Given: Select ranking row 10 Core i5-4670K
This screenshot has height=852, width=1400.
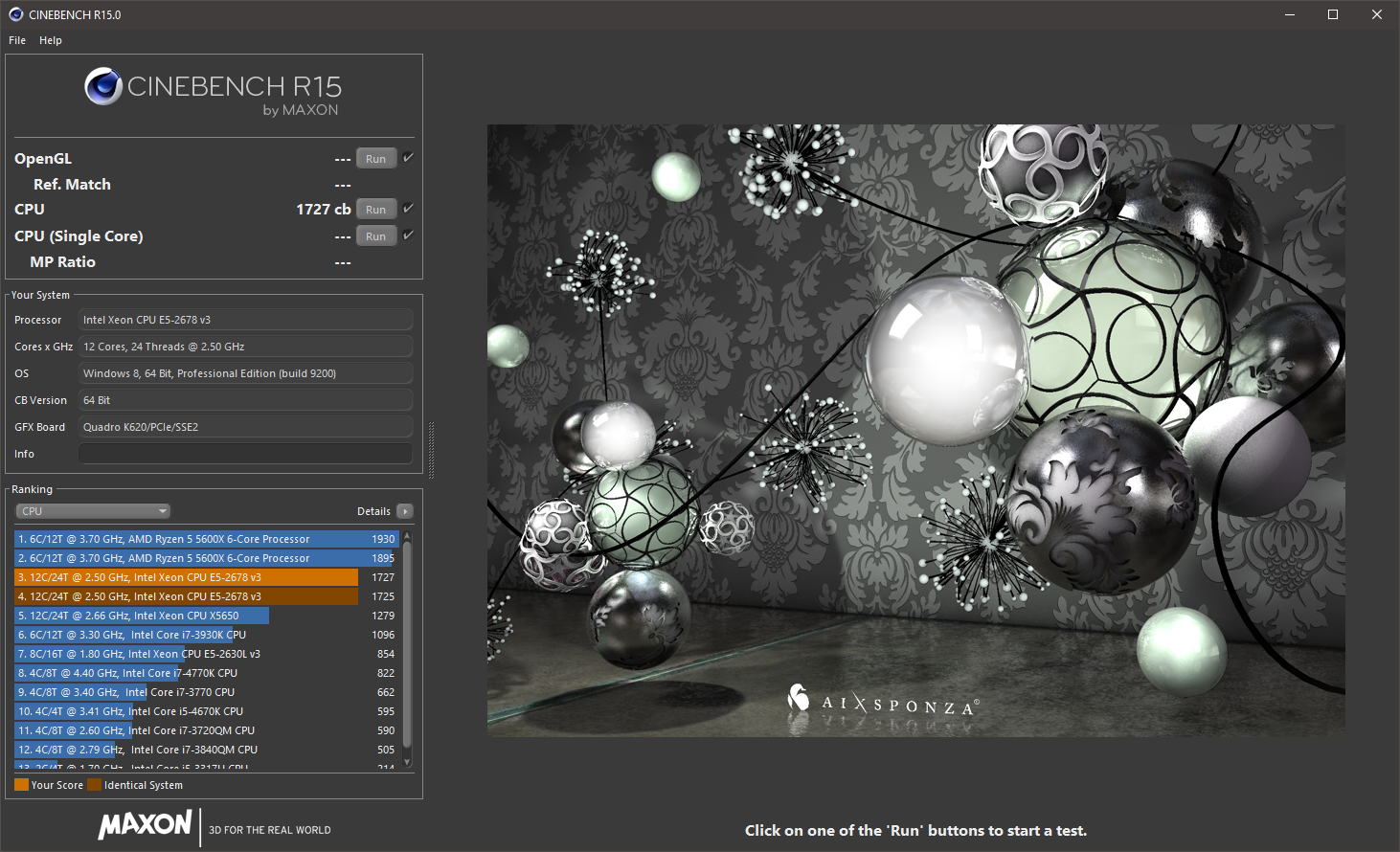Looking at the screenshot, I should 207,711.
